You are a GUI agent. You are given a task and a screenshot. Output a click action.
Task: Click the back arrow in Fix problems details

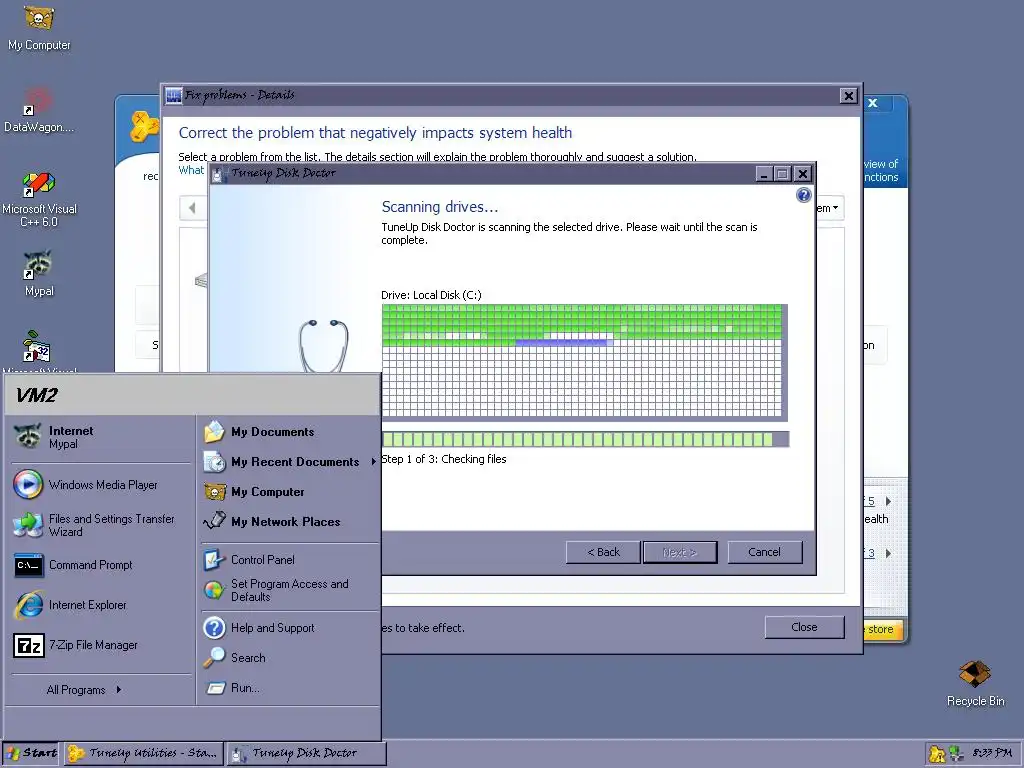(192, 208)
